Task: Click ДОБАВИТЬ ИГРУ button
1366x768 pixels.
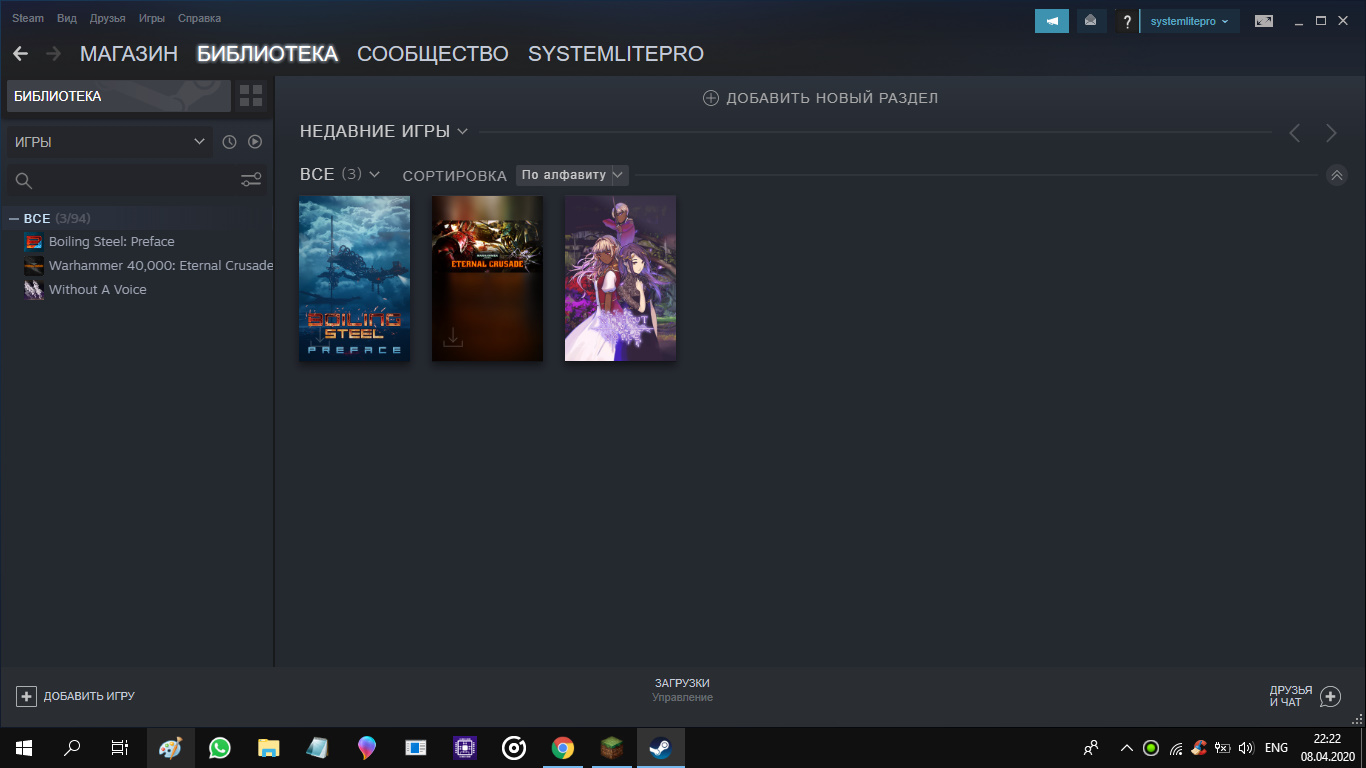Action: [76, 696]
